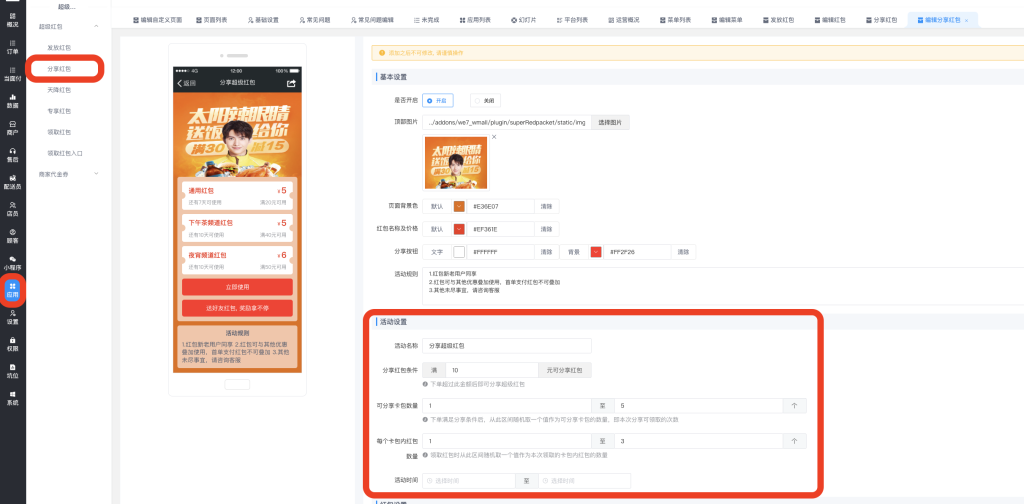The width and height of the screenshot is (1024, 504).
Task: Remove the uploaded banner image with X
Action: point(493,136)
